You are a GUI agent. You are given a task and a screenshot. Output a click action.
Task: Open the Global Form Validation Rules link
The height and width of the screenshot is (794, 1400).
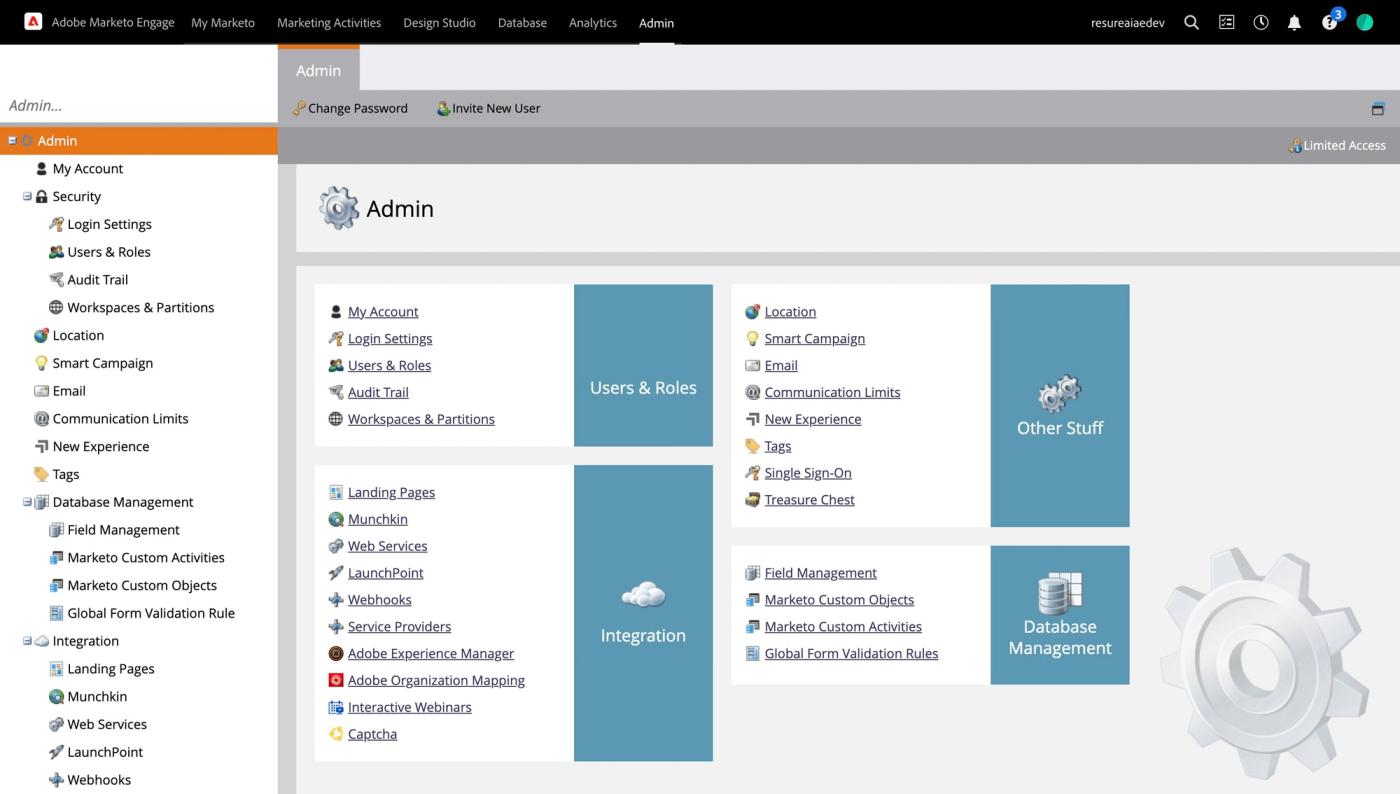click(851, 653)
